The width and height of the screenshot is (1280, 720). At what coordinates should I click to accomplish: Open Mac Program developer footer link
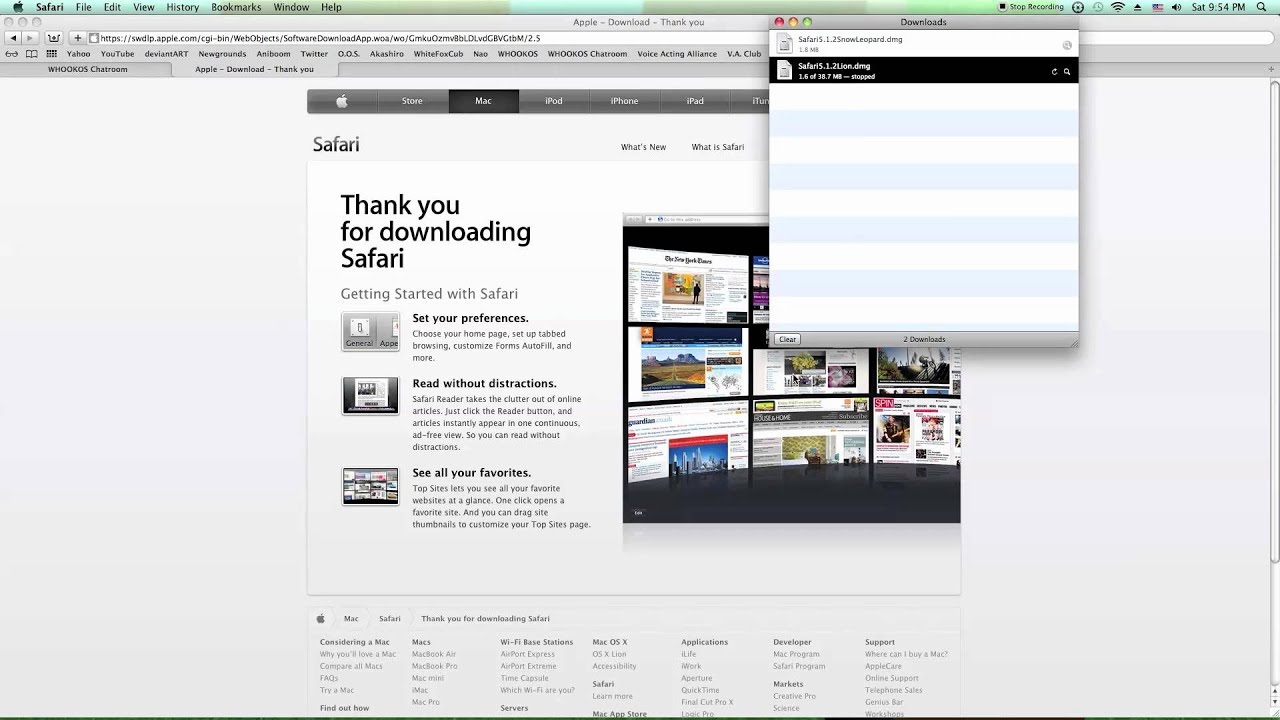[x=796, y=654]
